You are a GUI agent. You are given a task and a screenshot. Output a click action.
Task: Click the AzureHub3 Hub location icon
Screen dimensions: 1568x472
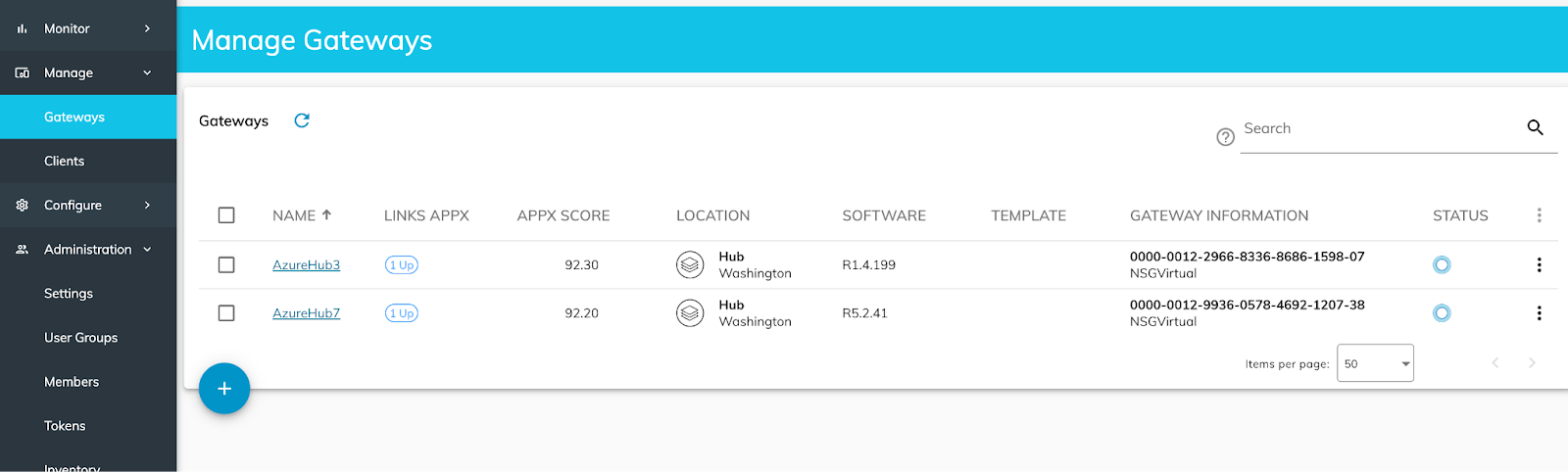(690, 264)
